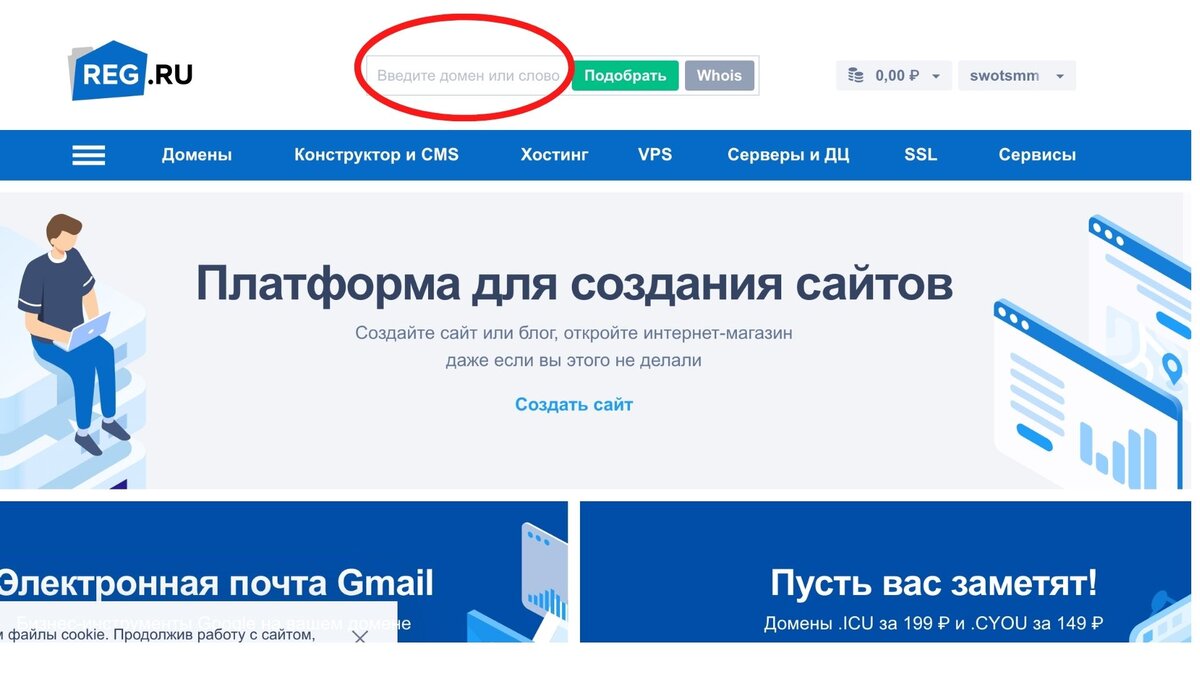
Task: Open the Хостинг section
Action: [554, 155]
